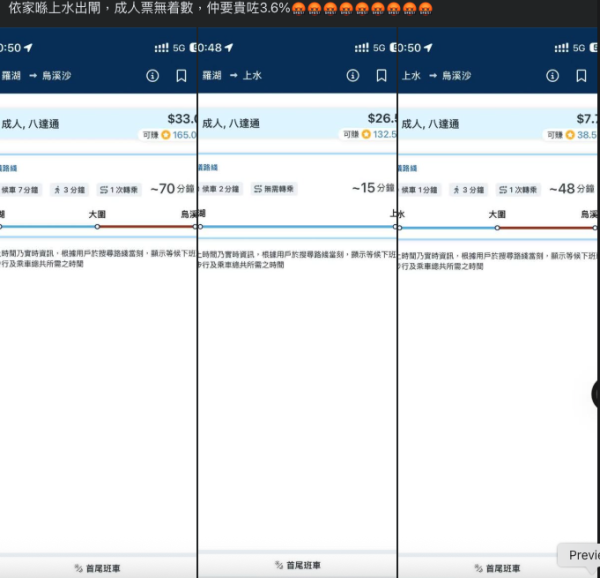600x578 pixels.
Task: Click the walking 3 分鐘 chip under ~70 分鐘 route
Action: click(69, 190)
